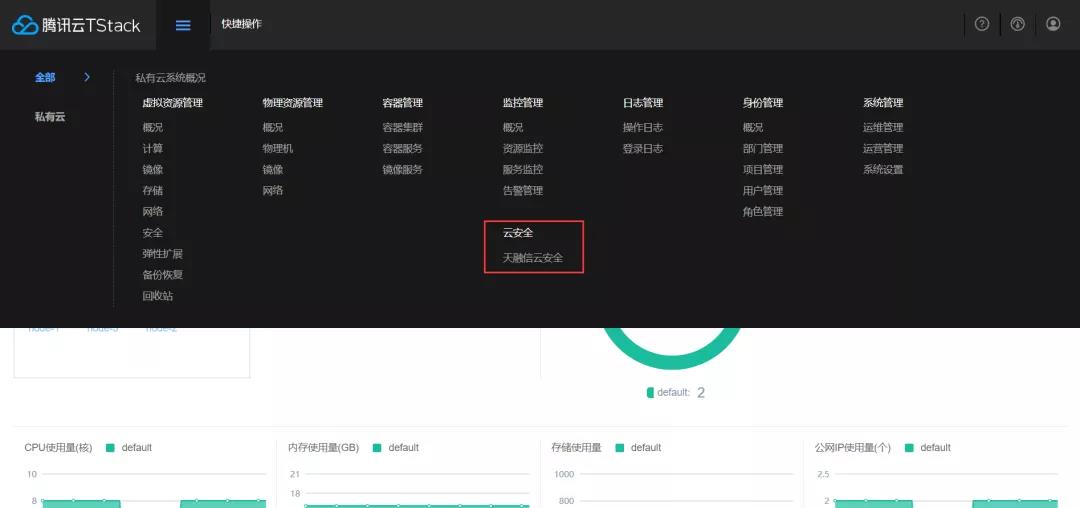Open the help question mark icon
The height and width of the screenshot is (508, 1080).
[x=981, y=24]
